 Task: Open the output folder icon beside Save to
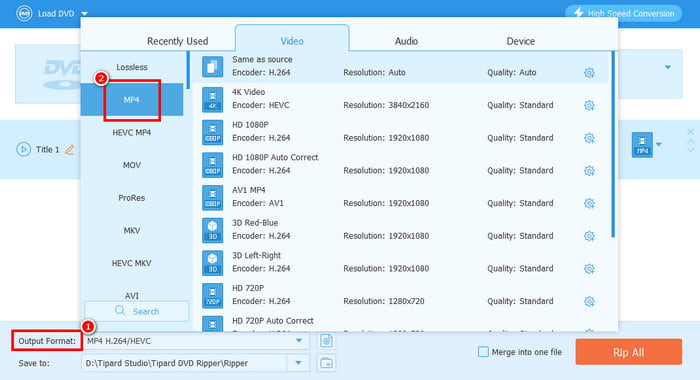coord(326,363)
